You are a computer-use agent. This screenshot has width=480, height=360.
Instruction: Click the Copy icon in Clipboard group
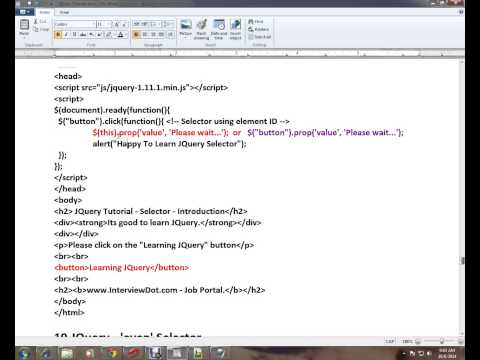[36, 29]
